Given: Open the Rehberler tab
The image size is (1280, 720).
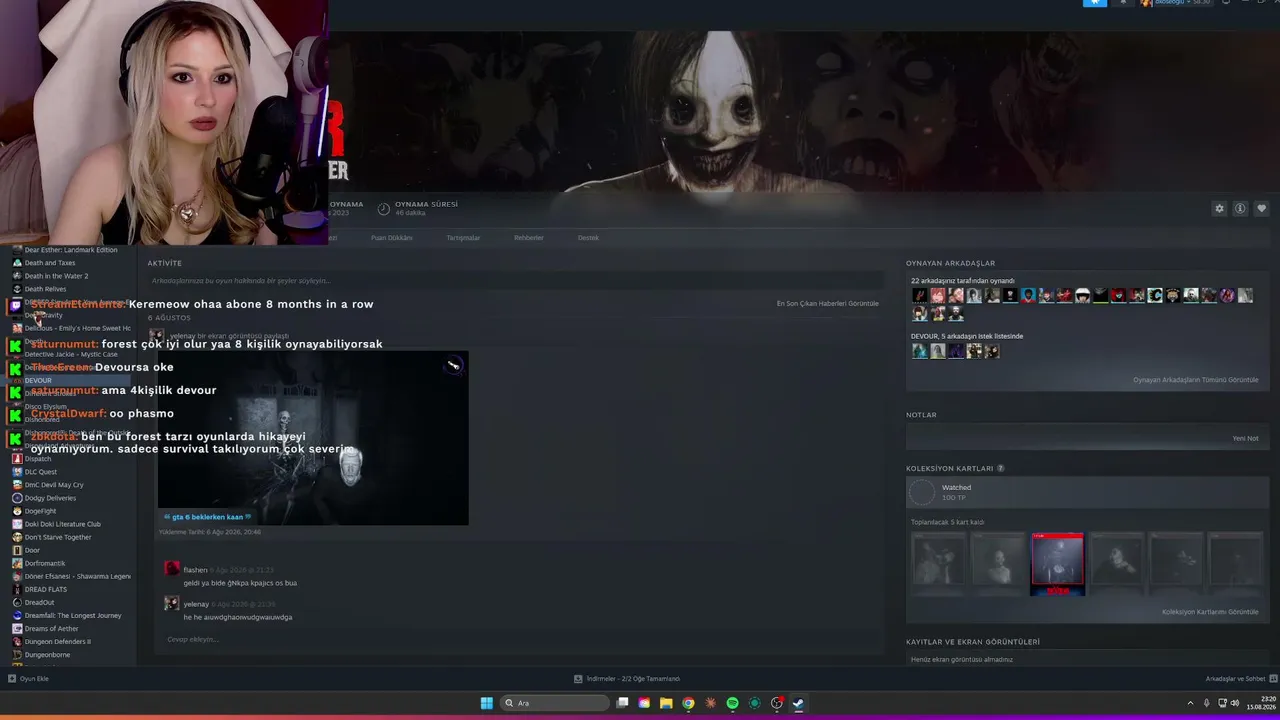Looking at the screenshot, I should coord(529,238).
